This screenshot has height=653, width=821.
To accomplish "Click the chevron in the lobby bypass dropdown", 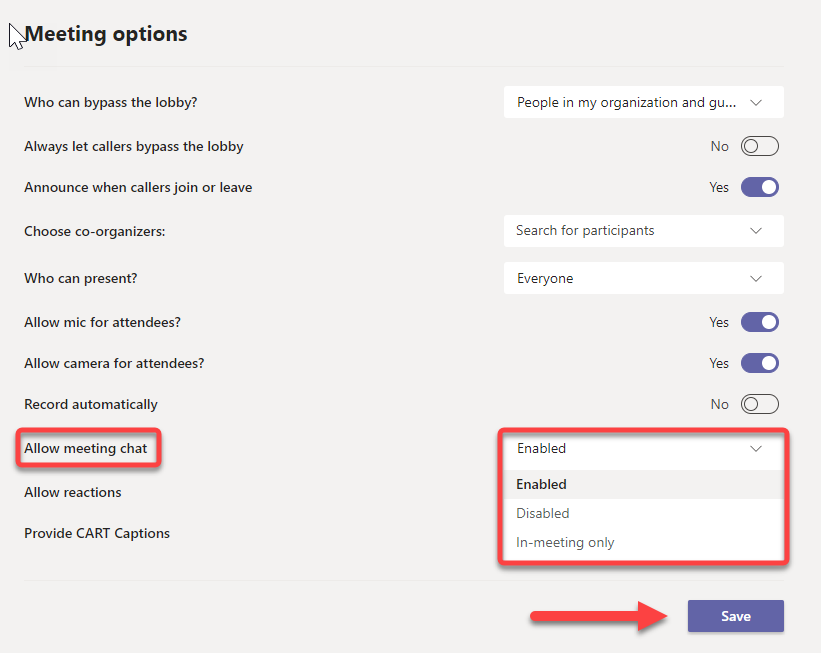I will coord(756,102).
